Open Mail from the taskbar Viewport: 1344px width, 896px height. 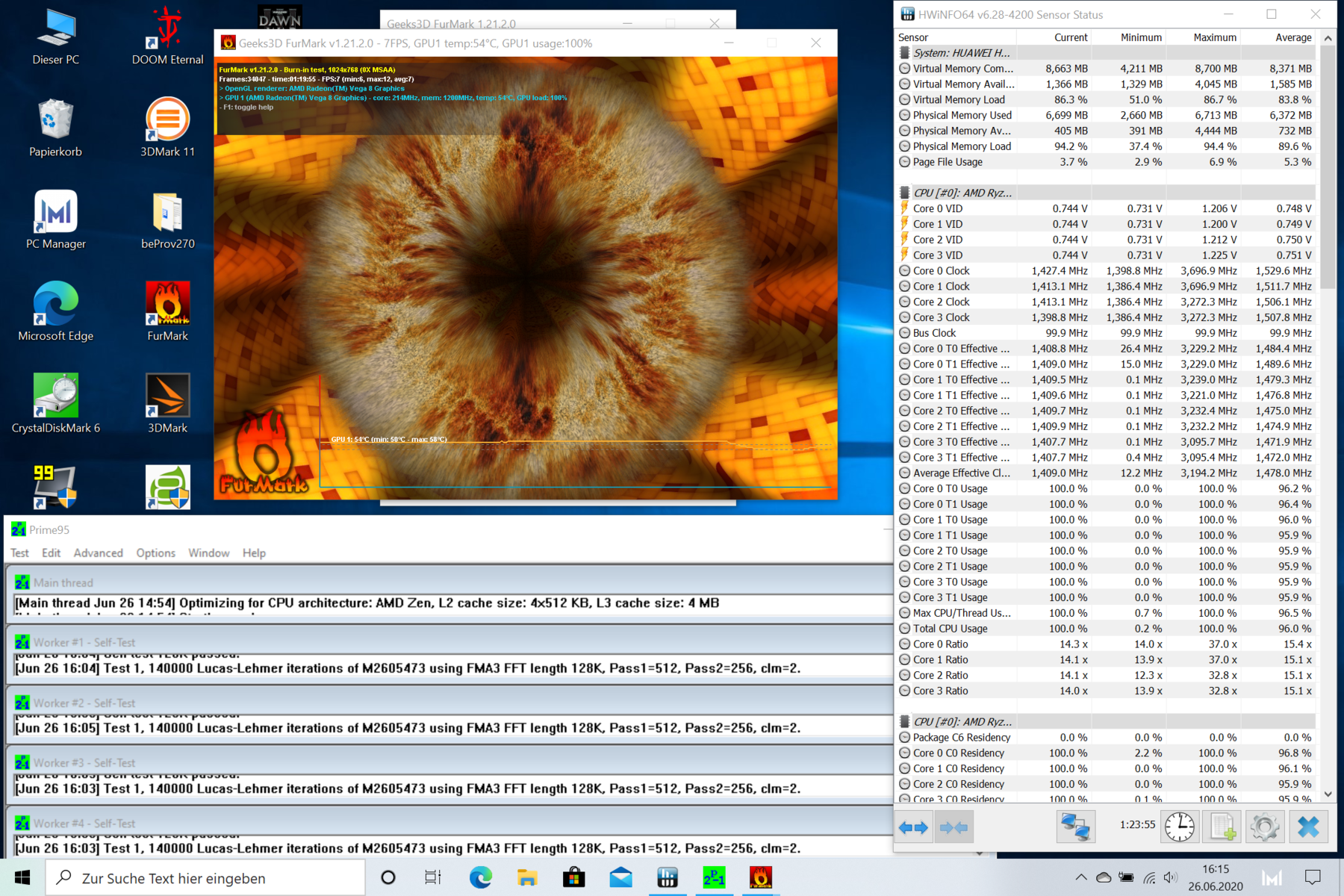click(x=620, y=877)
